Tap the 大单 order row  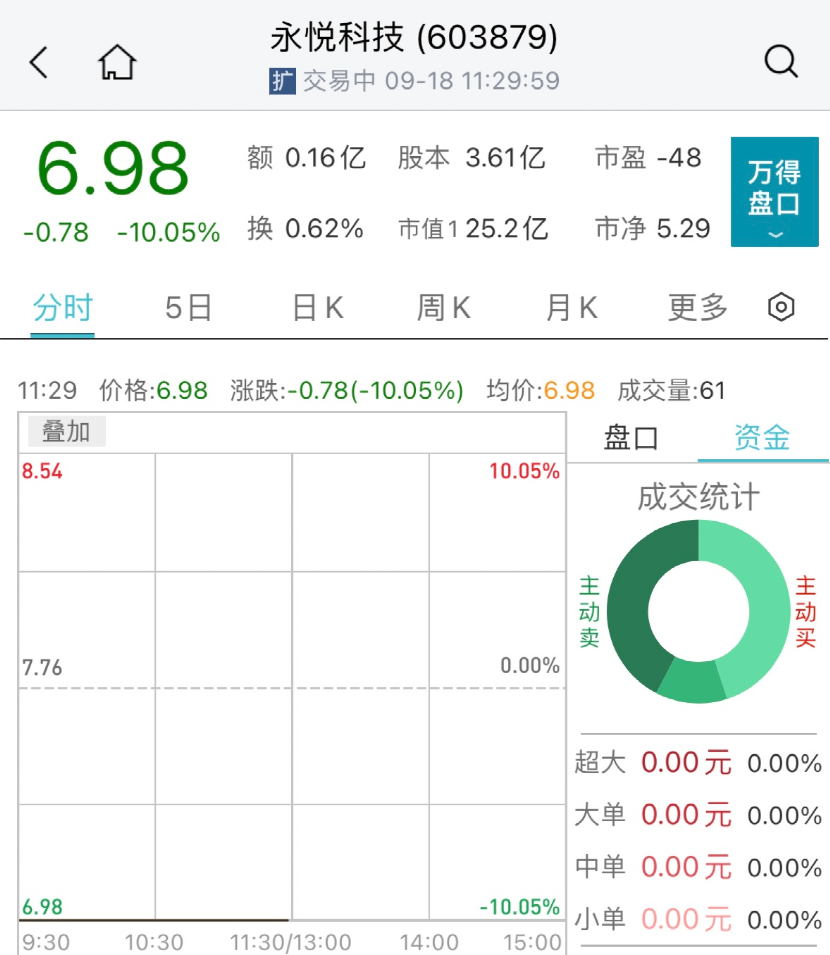click(698, 815)
